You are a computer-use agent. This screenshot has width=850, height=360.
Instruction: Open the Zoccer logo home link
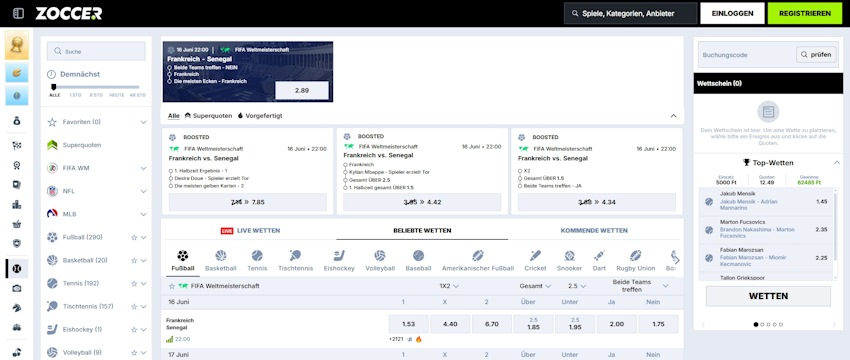coord(68,14)
